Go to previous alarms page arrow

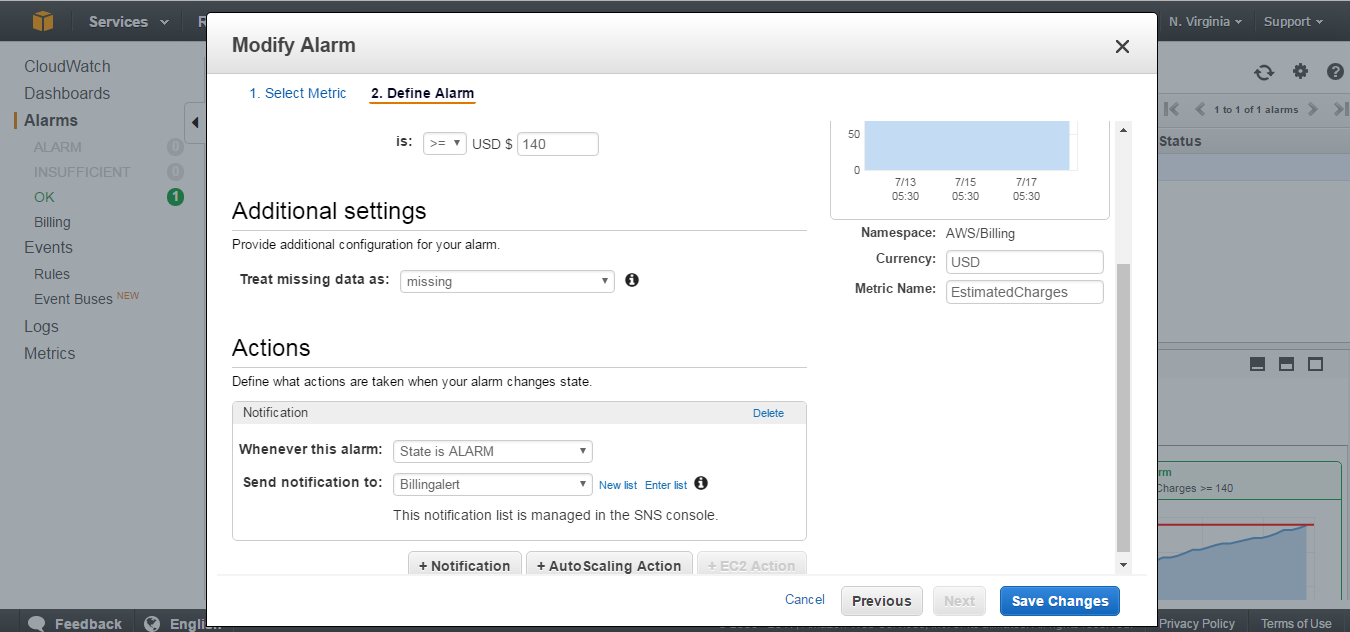tap(1200, 109)
